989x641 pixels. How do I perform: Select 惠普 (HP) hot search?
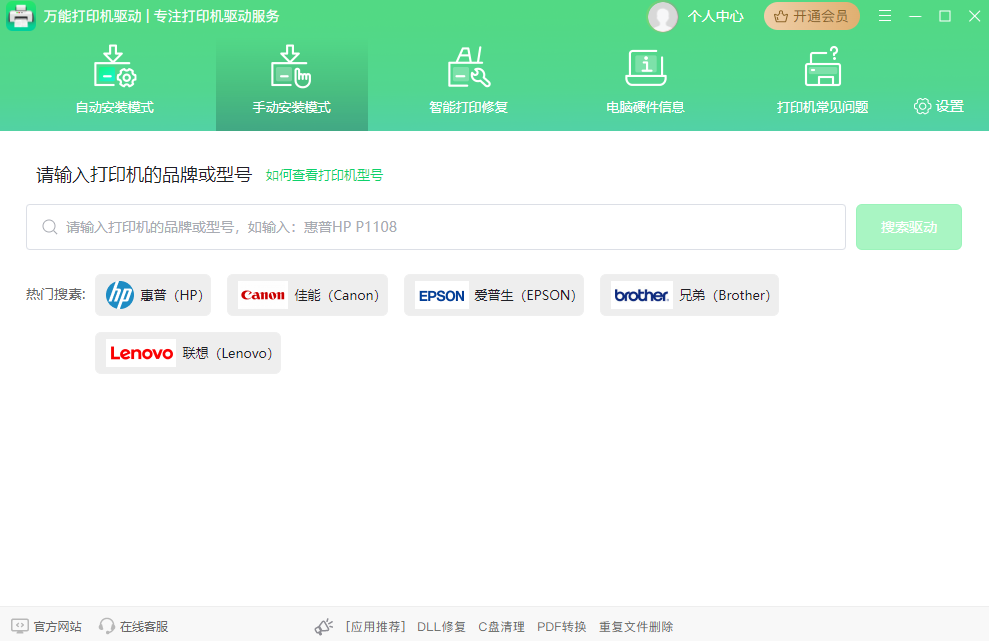153,295
